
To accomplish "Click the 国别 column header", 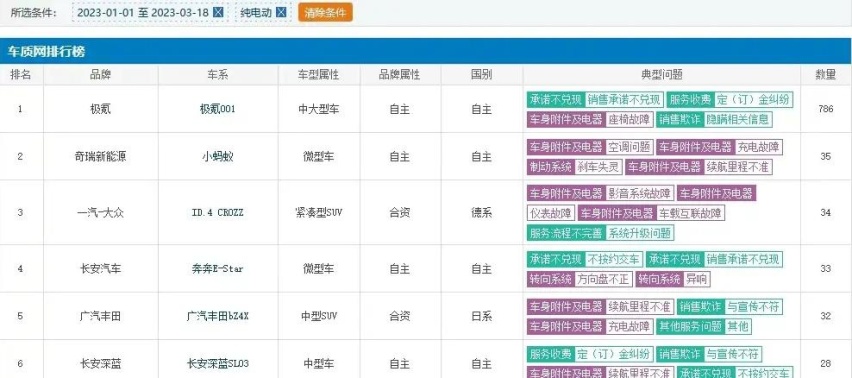I will point(481,75).
